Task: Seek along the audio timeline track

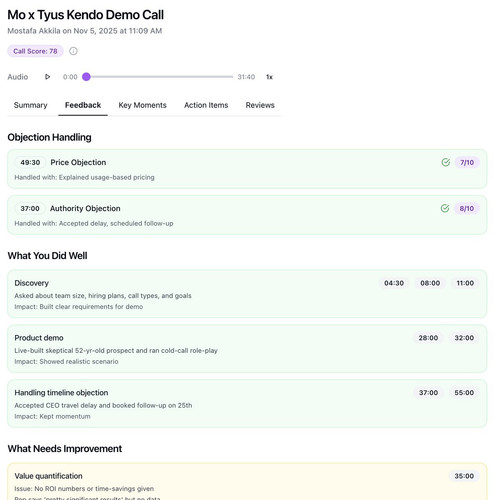Action: (158, 77)
